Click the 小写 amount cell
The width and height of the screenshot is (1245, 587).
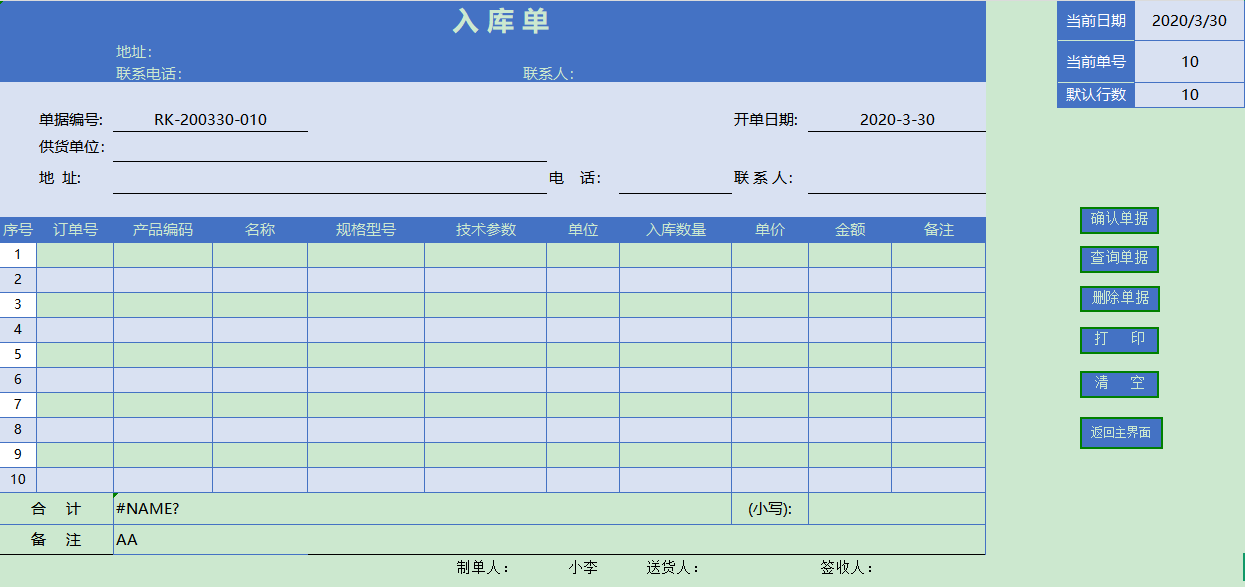[x=897, y=509]
